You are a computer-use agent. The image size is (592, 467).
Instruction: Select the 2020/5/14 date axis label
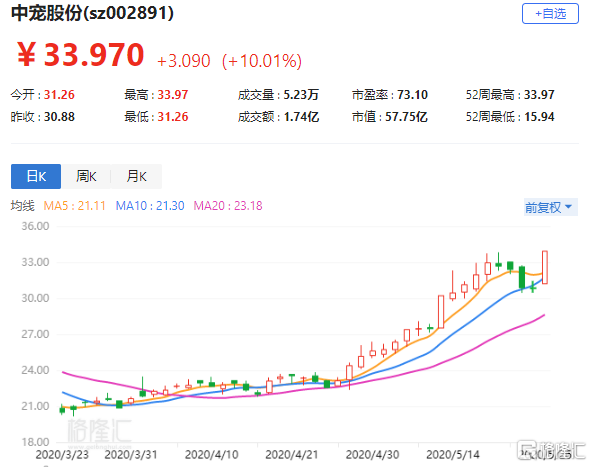(x=453, y=455)
